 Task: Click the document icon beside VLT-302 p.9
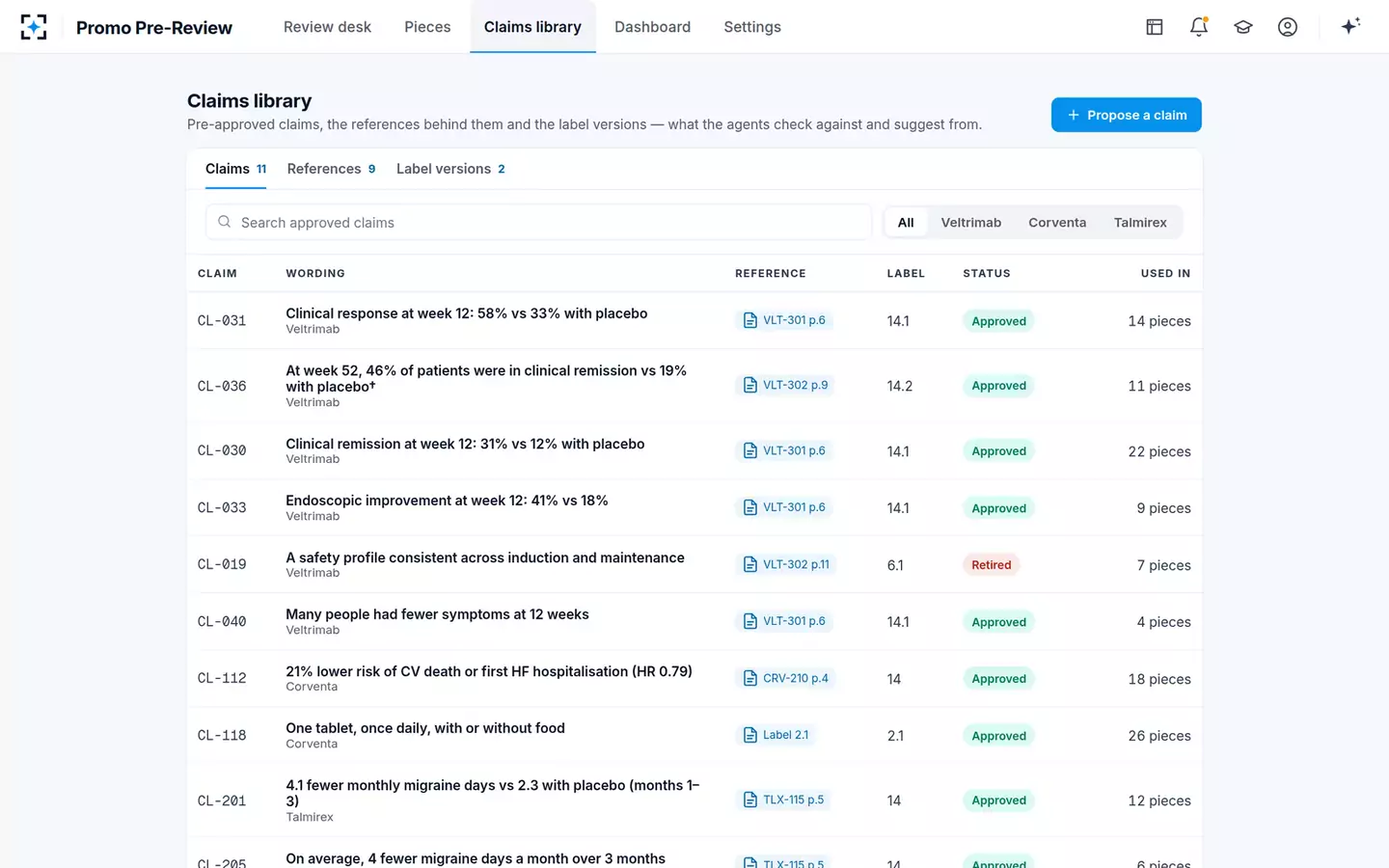[750, 385]
